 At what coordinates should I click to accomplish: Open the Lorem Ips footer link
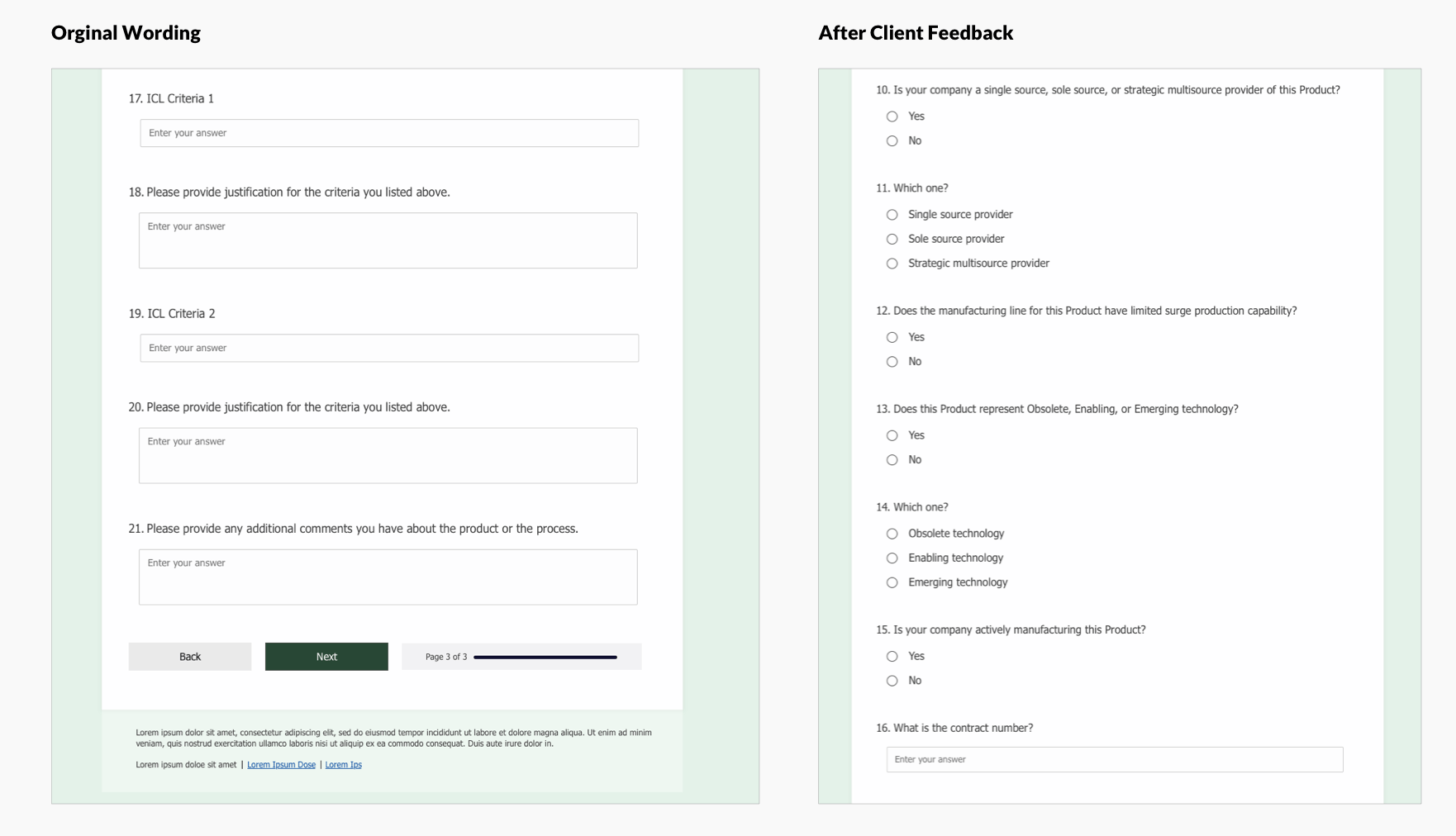click(344, 765)
